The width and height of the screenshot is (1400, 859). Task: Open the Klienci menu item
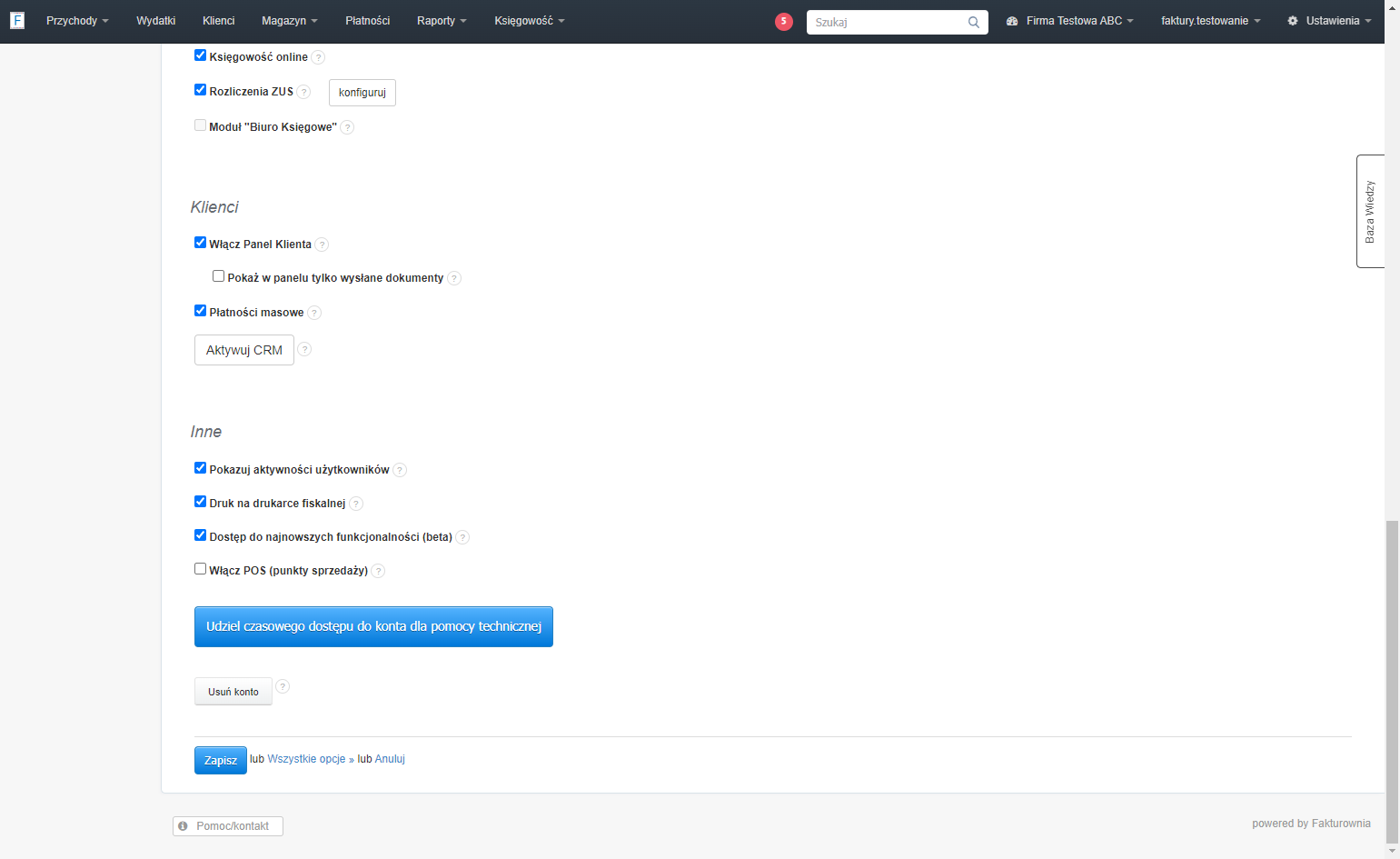(218, 21)
